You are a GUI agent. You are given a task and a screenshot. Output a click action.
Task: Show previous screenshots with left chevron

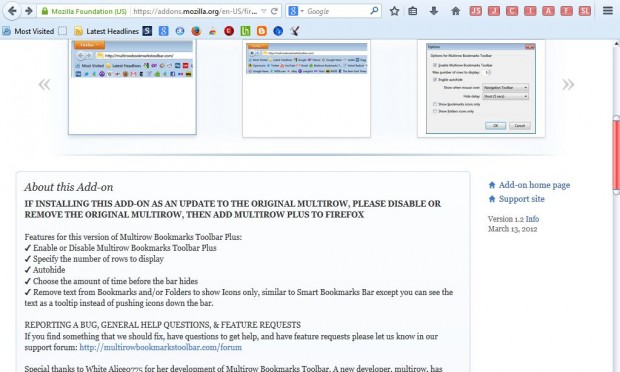pos(44,84)
